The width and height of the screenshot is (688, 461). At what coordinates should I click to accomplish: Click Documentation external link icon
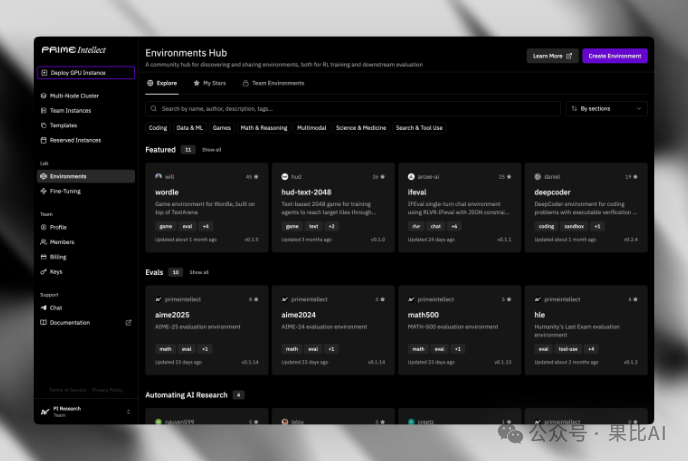tap(129, 323)
